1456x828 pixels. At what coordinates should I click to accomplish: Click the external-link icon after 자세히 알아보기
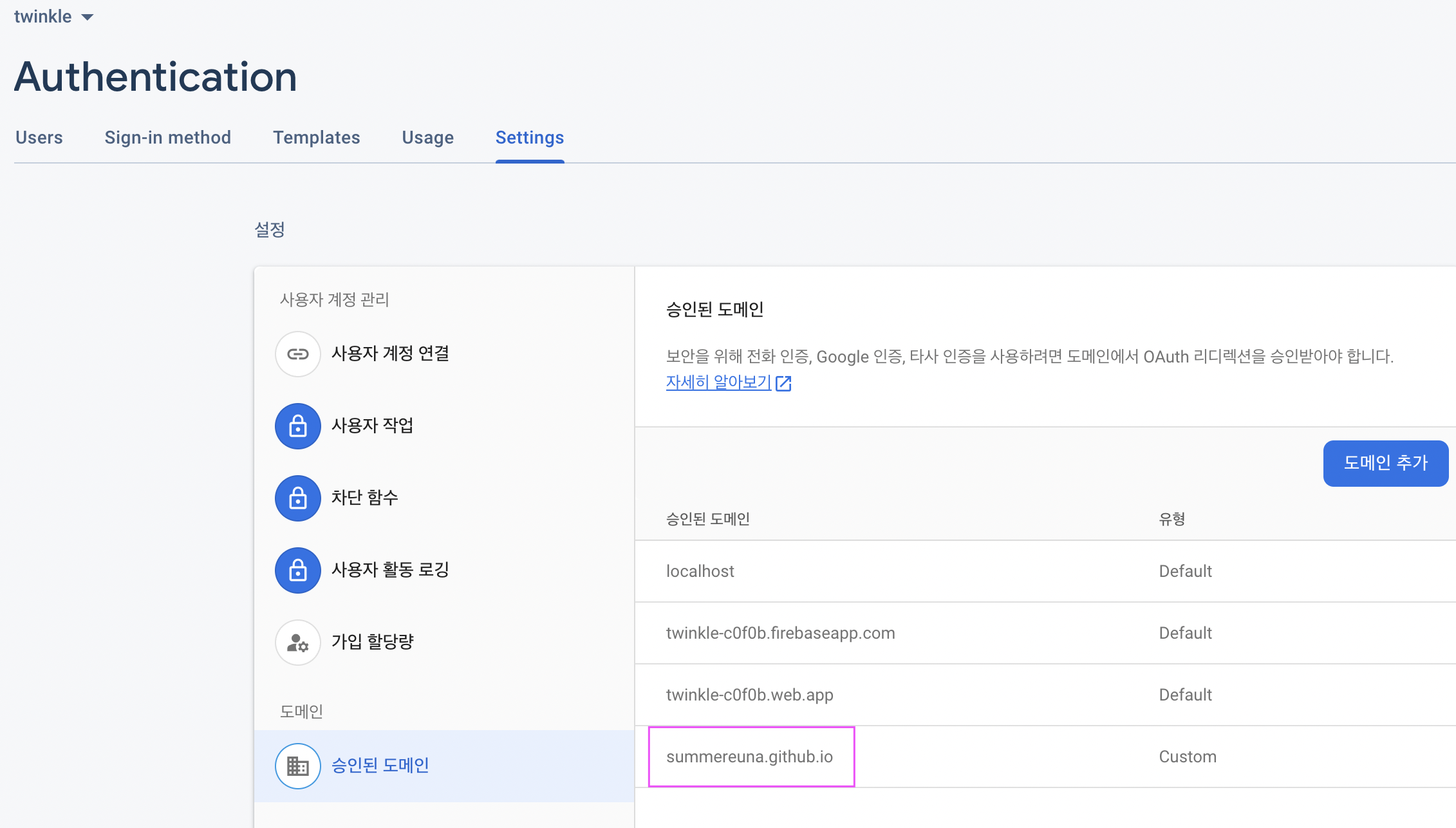[x=783, y=383]
